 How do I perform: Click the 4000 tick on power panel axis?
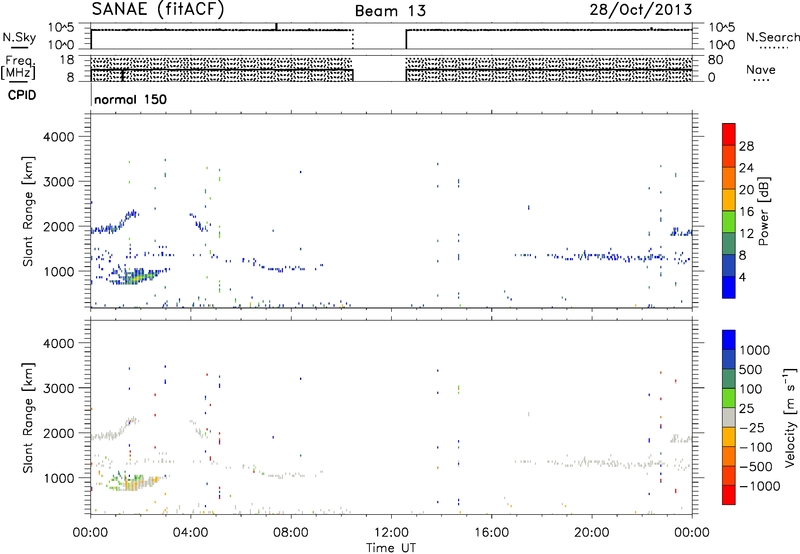pos(59,137)
